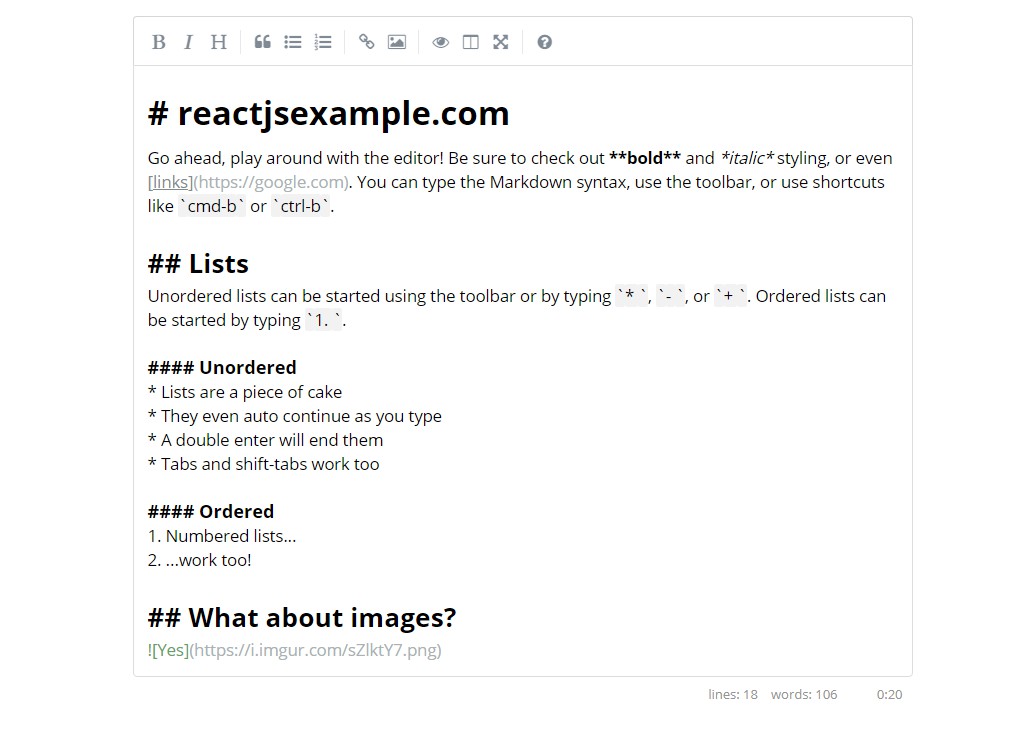Image resolution: width=1022 pixels, height=731 pixels.
Task: Create an unordered list from the toolbar
Action: [292, 42]
